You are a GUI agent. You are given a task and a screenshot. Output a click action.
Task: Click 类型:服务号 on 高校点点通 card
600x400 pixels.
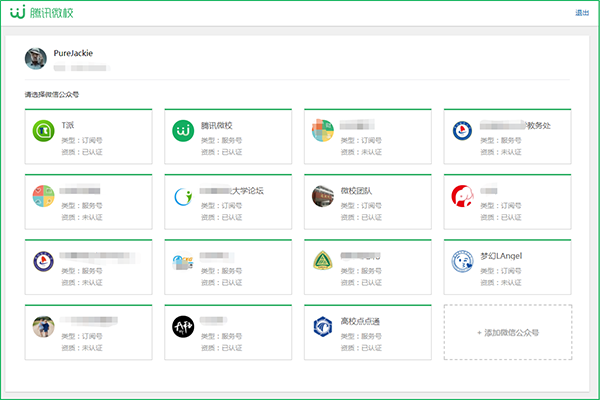click(361, 336)
